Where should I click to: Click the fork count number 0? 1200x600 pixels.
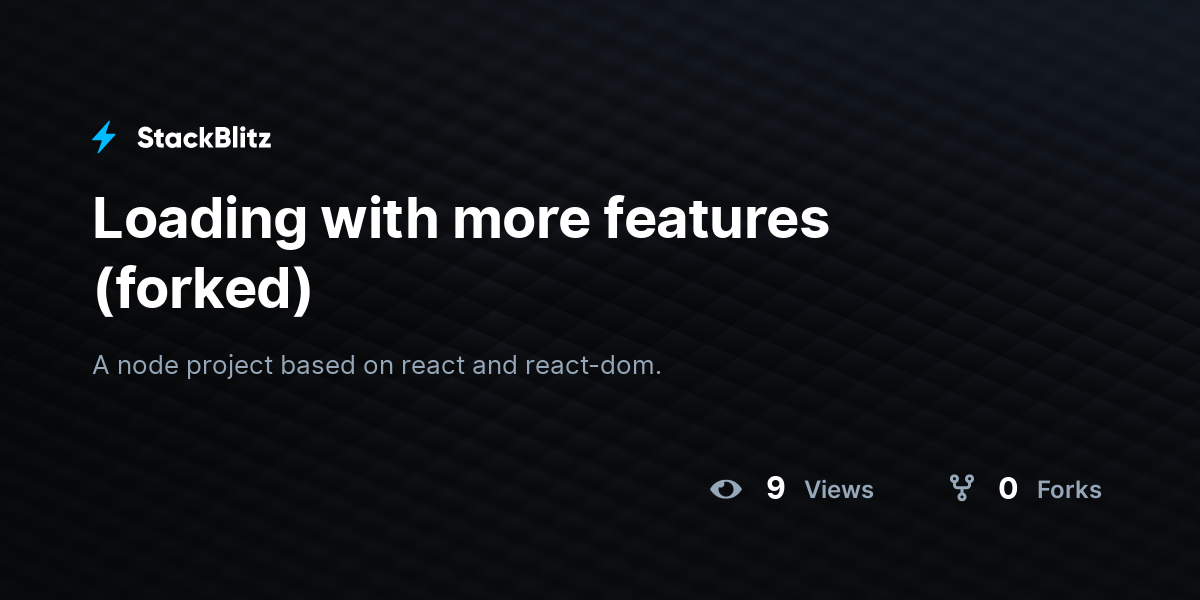(x=1008, y=488)
